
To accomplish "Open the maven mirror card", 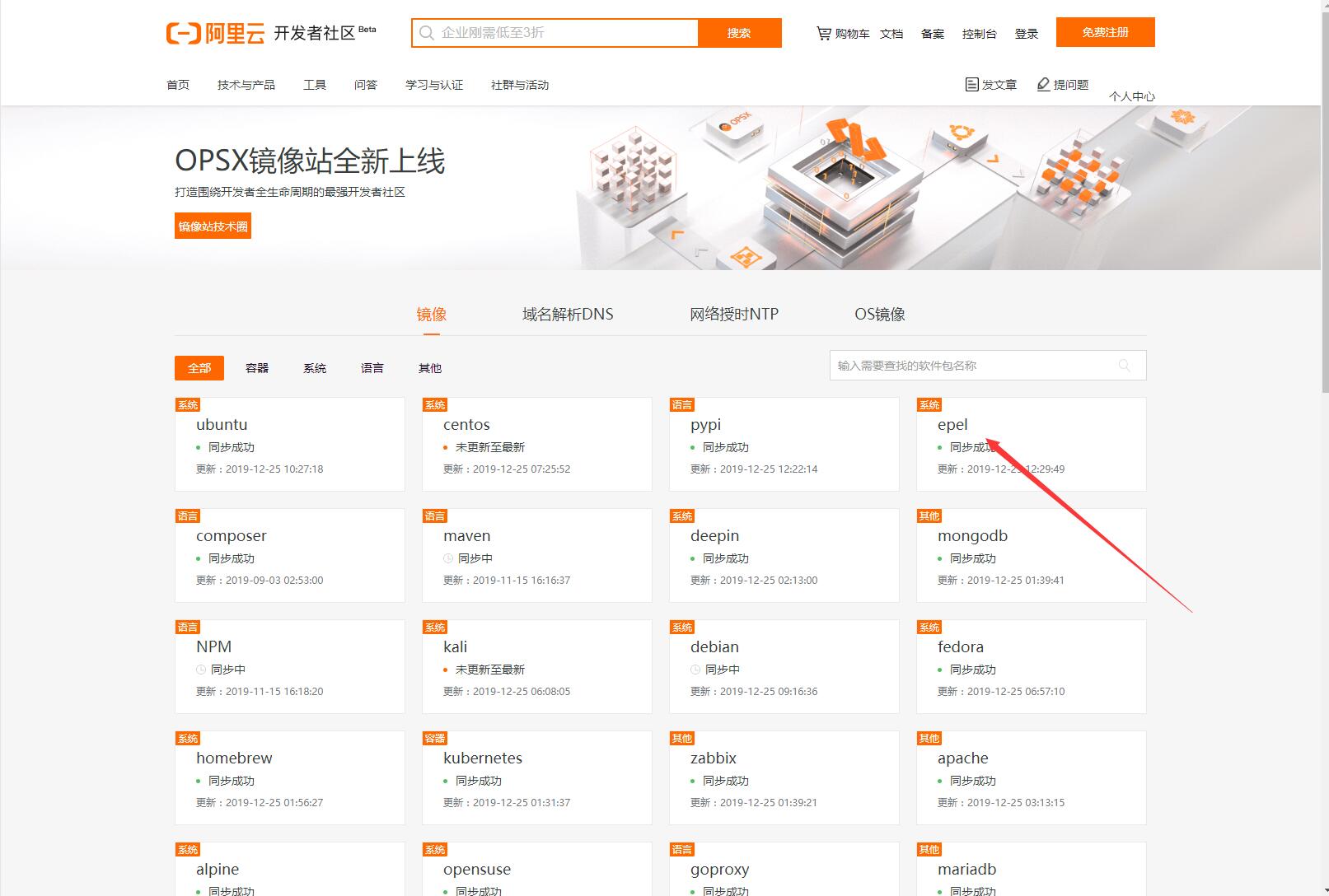I will [x=537, y=556].
